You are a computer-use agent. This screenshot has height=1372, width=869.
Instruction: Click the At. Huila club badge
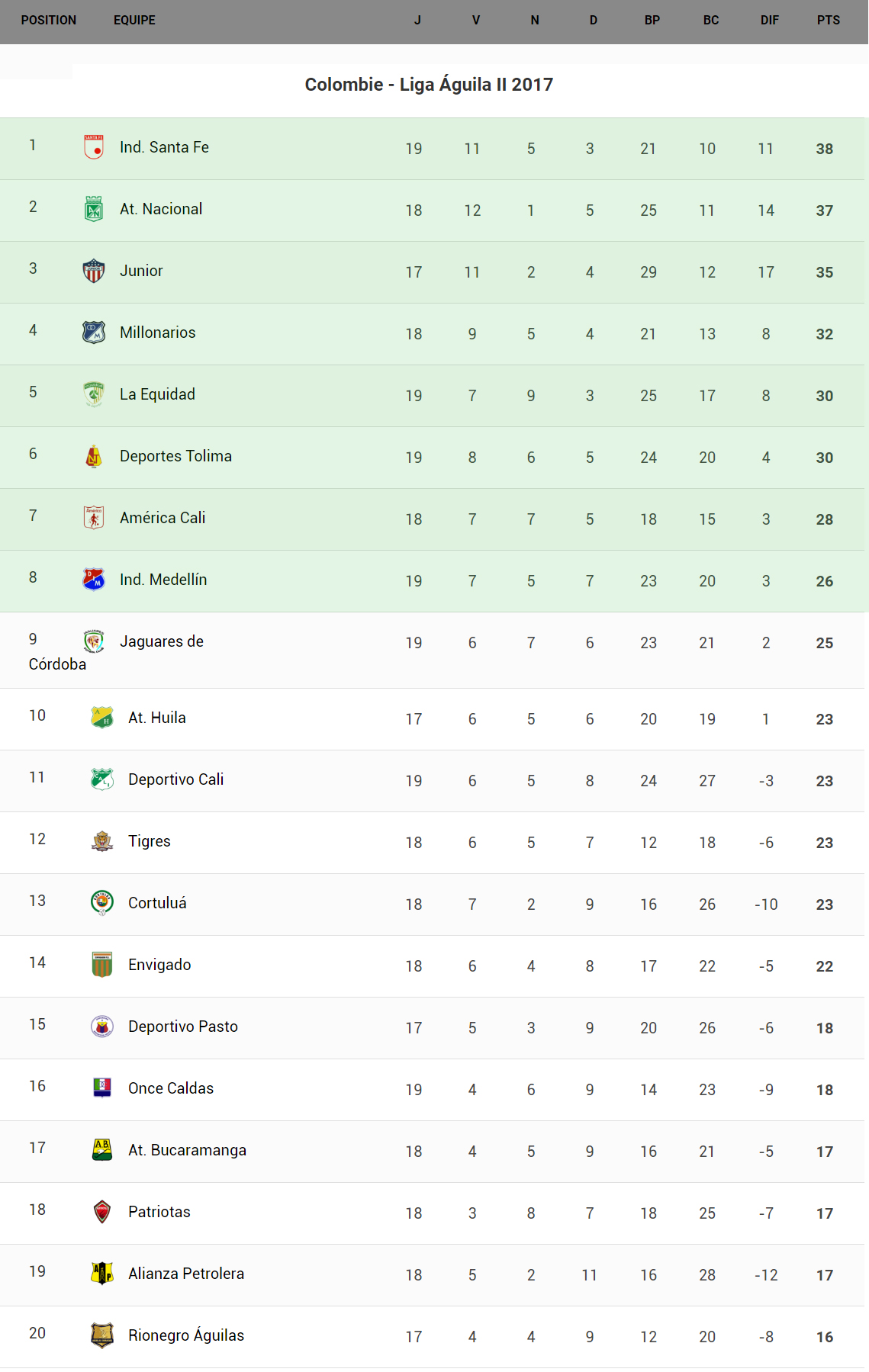click(102, 718)
